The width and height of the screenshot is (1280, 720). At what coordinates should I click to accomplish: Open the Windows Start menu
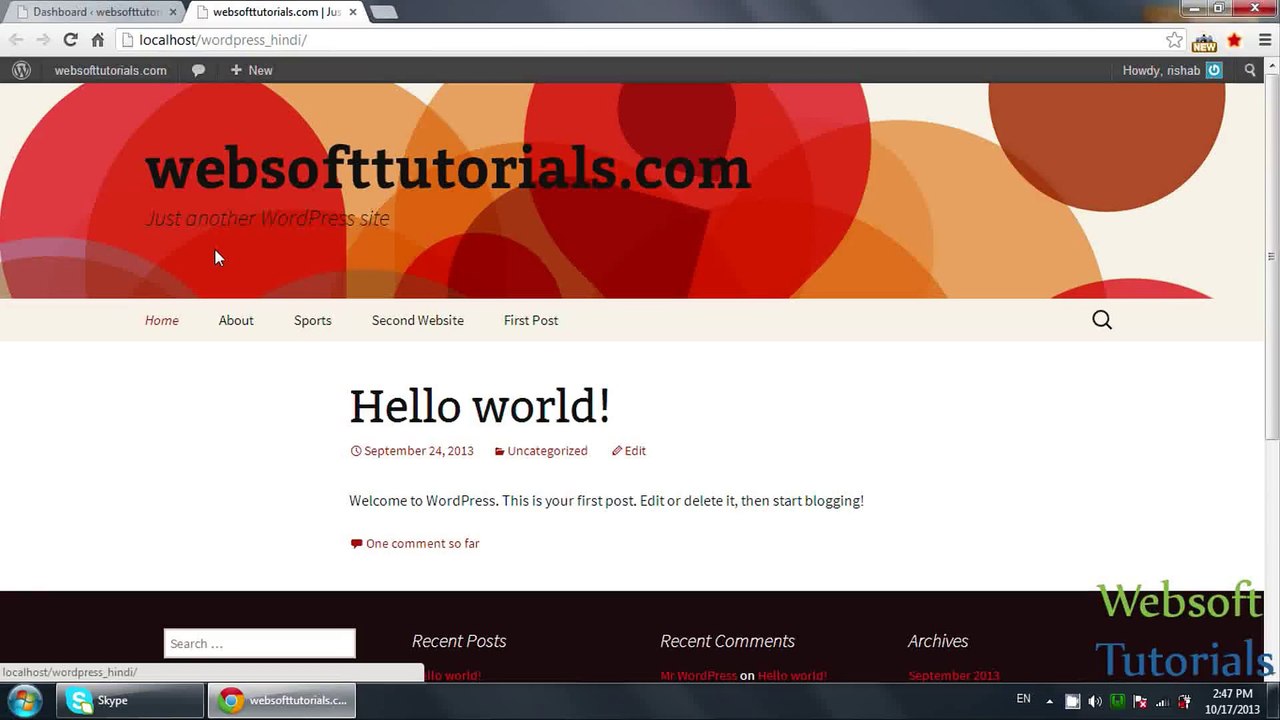point(24,700)
